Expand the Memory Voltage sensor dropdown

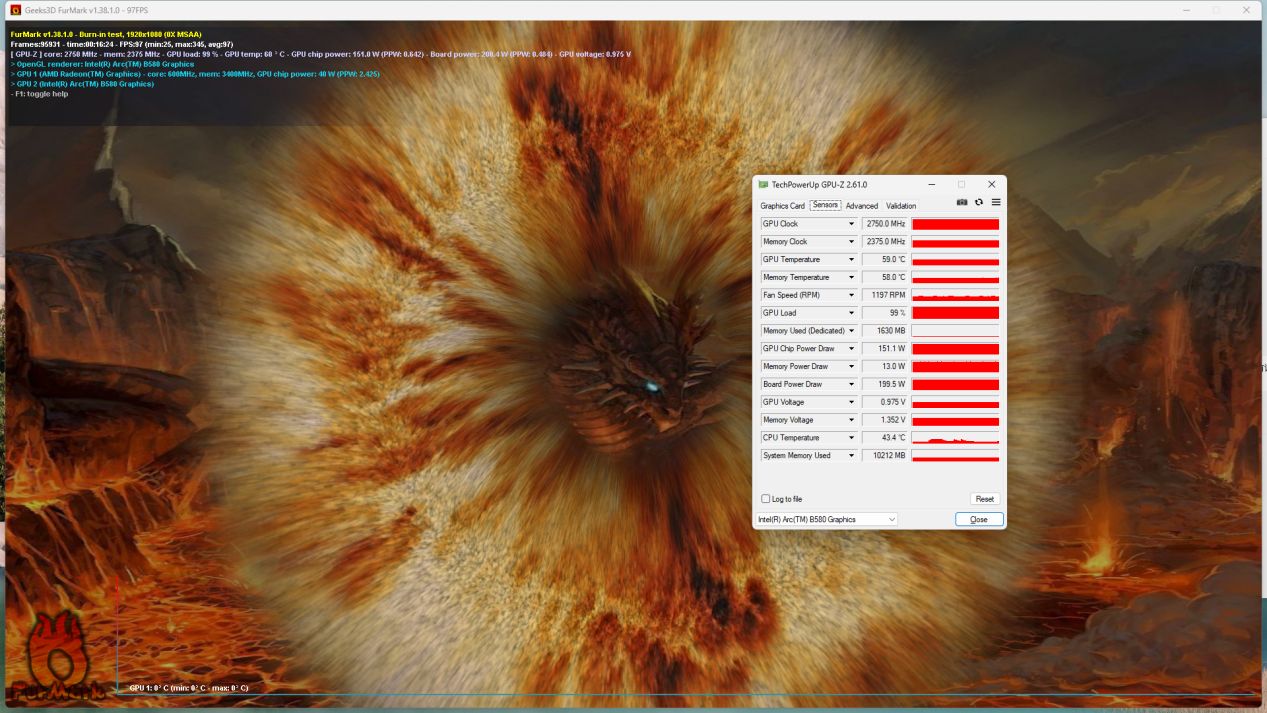(852, 420)
